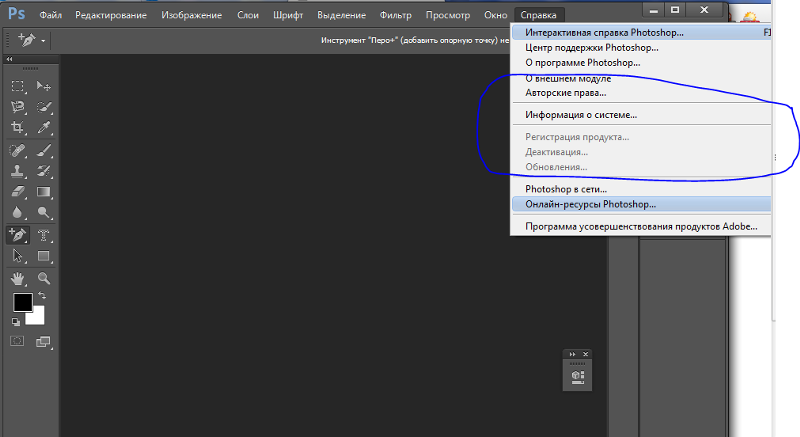The width and height of the screenshot is (800, 437).
Task: Select the Zoom tool
Action: pos(43,278)
